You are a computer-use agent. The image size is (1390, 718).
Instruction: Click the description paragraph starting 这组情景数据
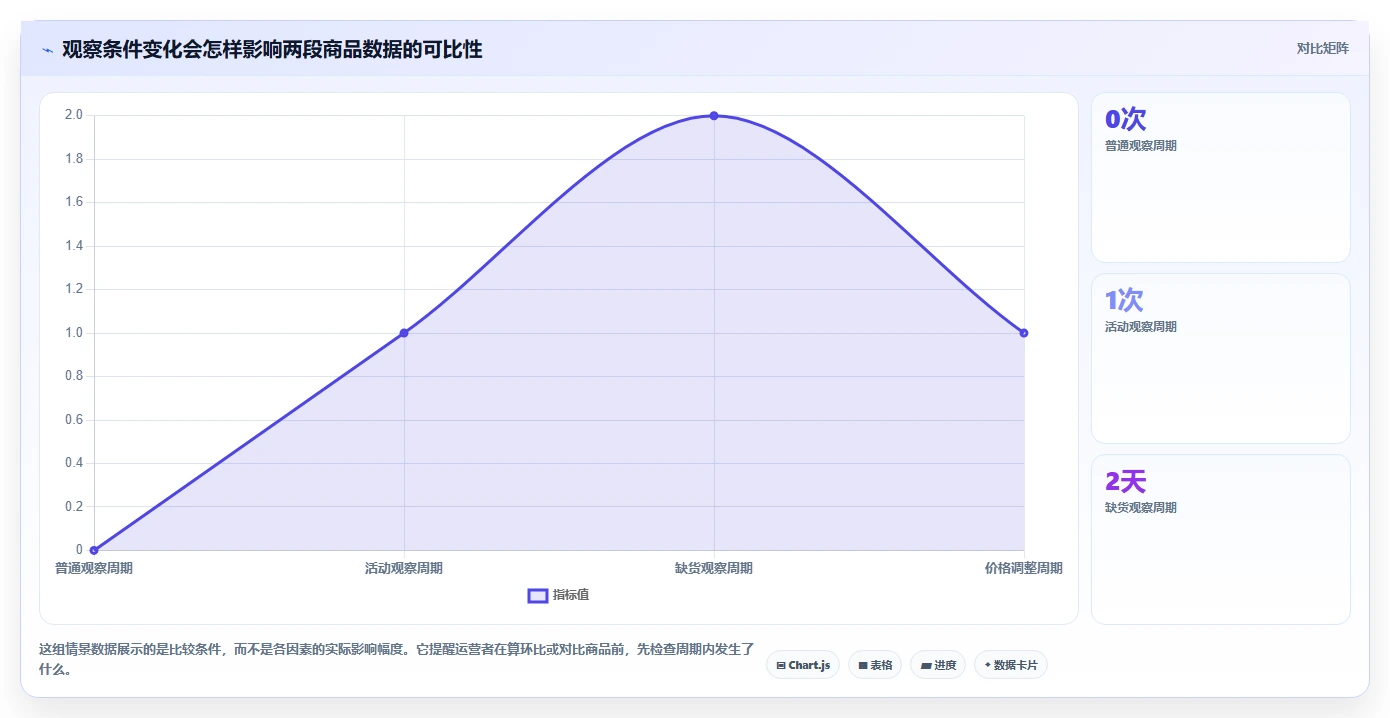pyautogui.click(x=396, y=659)
